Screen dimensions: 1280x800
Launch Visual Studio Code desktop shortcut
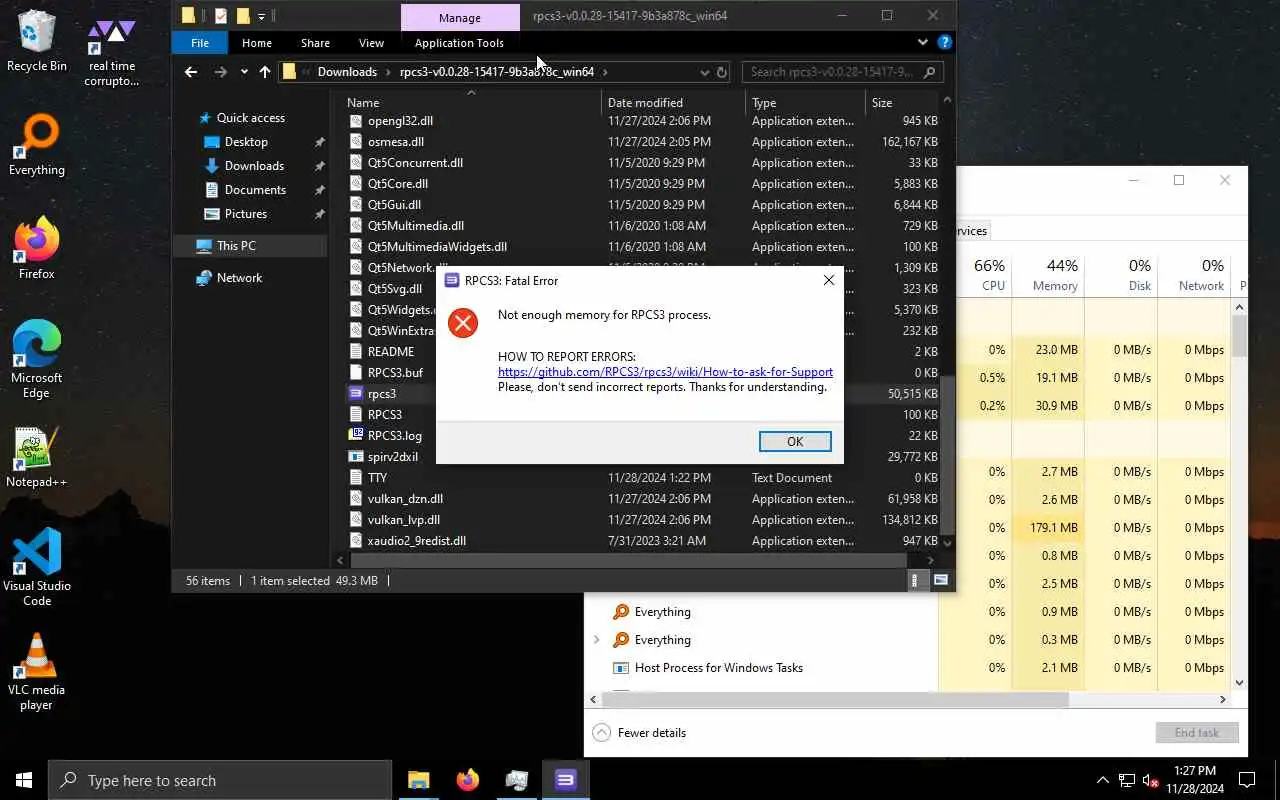coord(37,568)
